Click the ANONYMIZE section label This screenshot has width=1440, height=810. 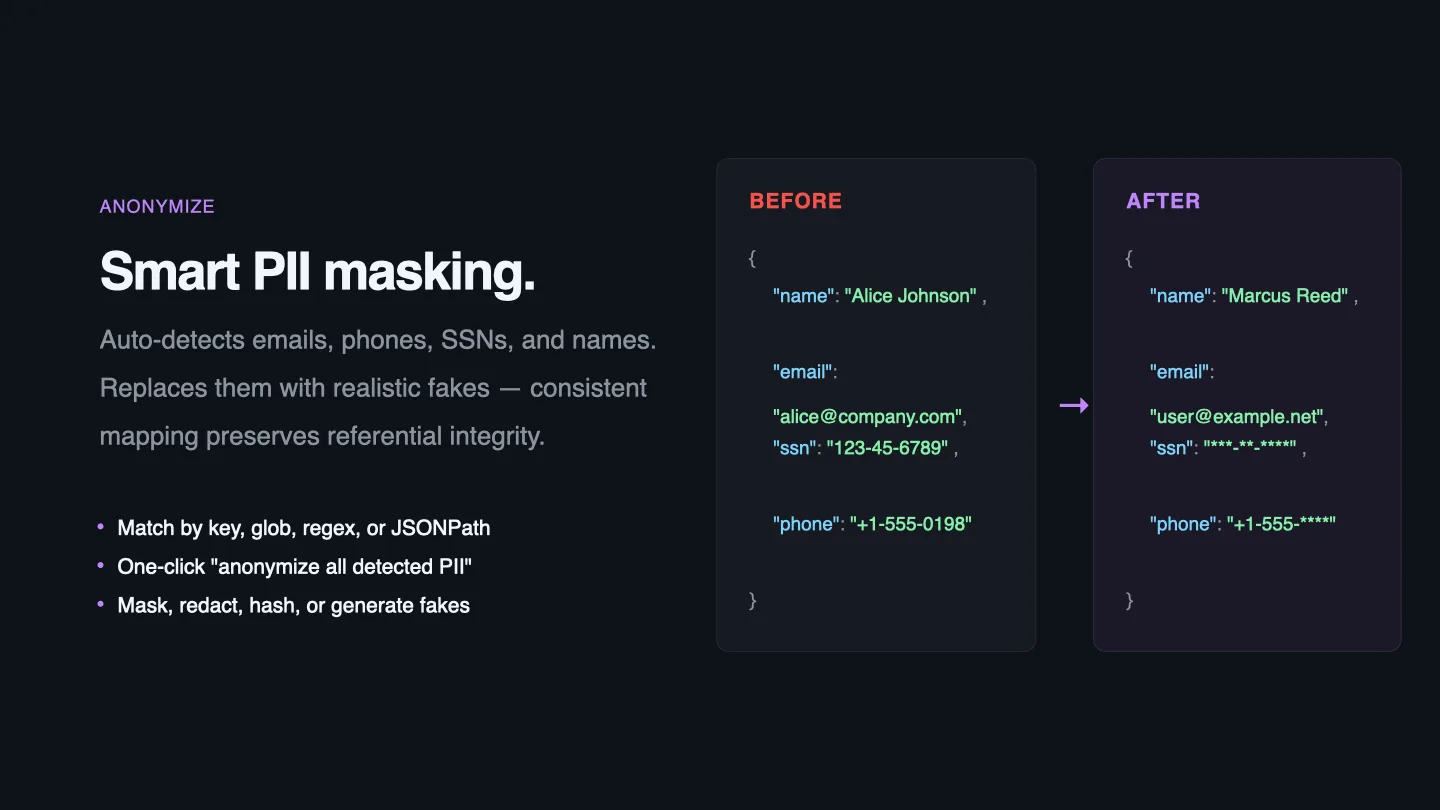coord(157,207)
